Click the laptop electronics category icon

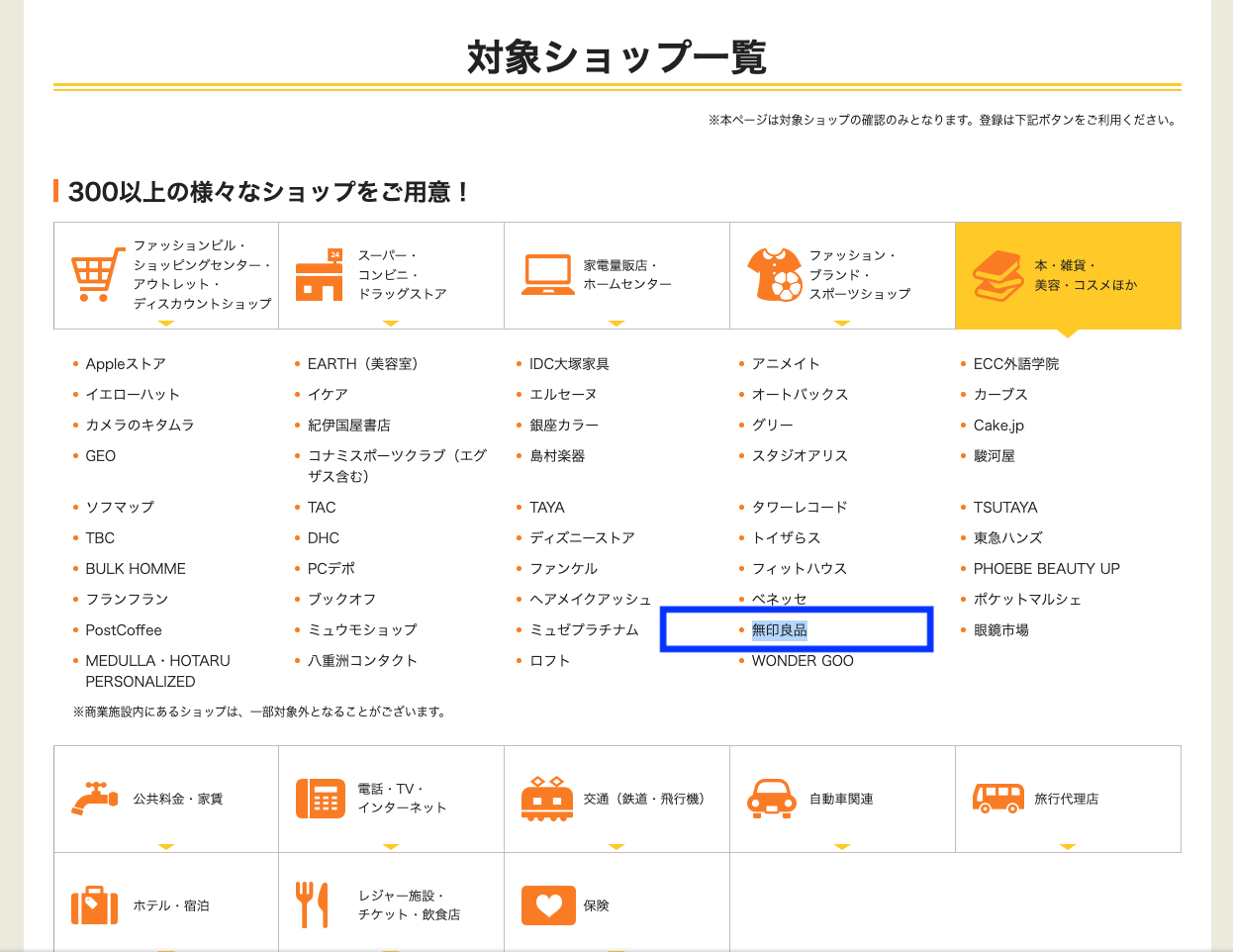point(548,275)
